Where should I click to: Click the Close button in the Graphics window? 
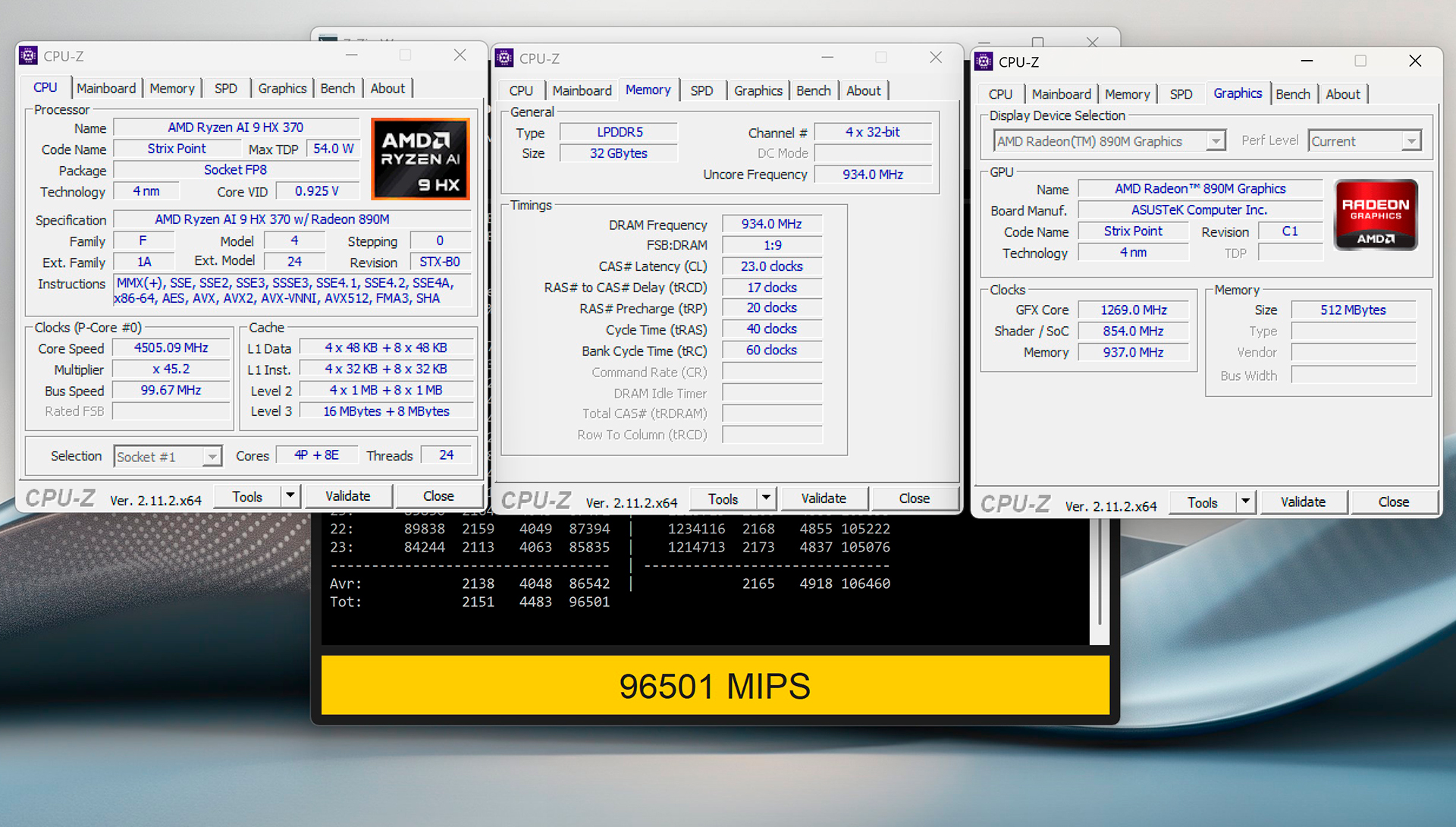(x=1394, y=502)
